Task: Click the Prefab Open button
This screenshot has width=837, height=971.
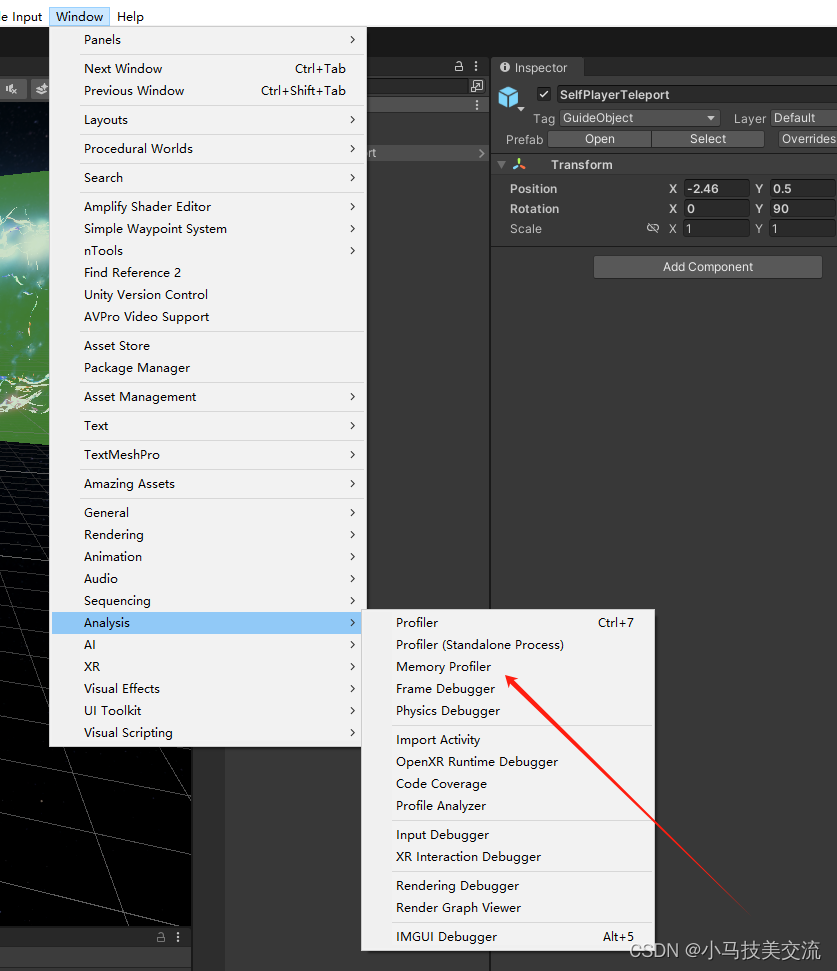Action: pos(598,139)
